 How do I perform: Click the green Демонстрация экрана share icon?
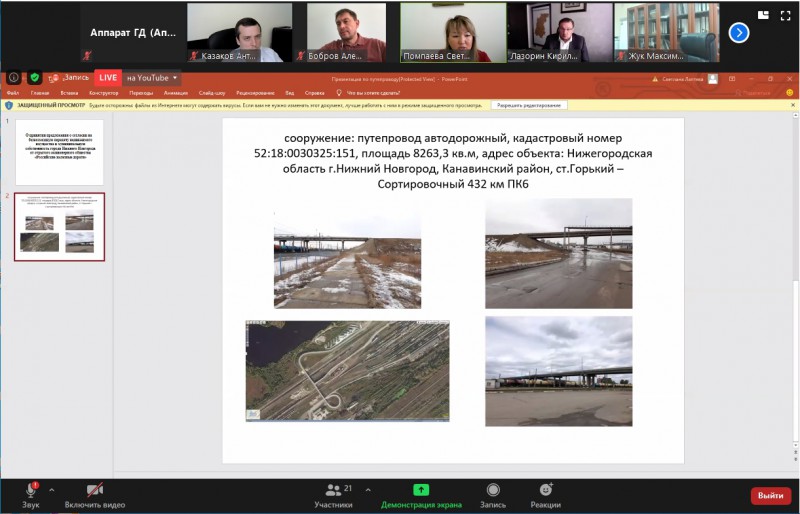(421, 490)
